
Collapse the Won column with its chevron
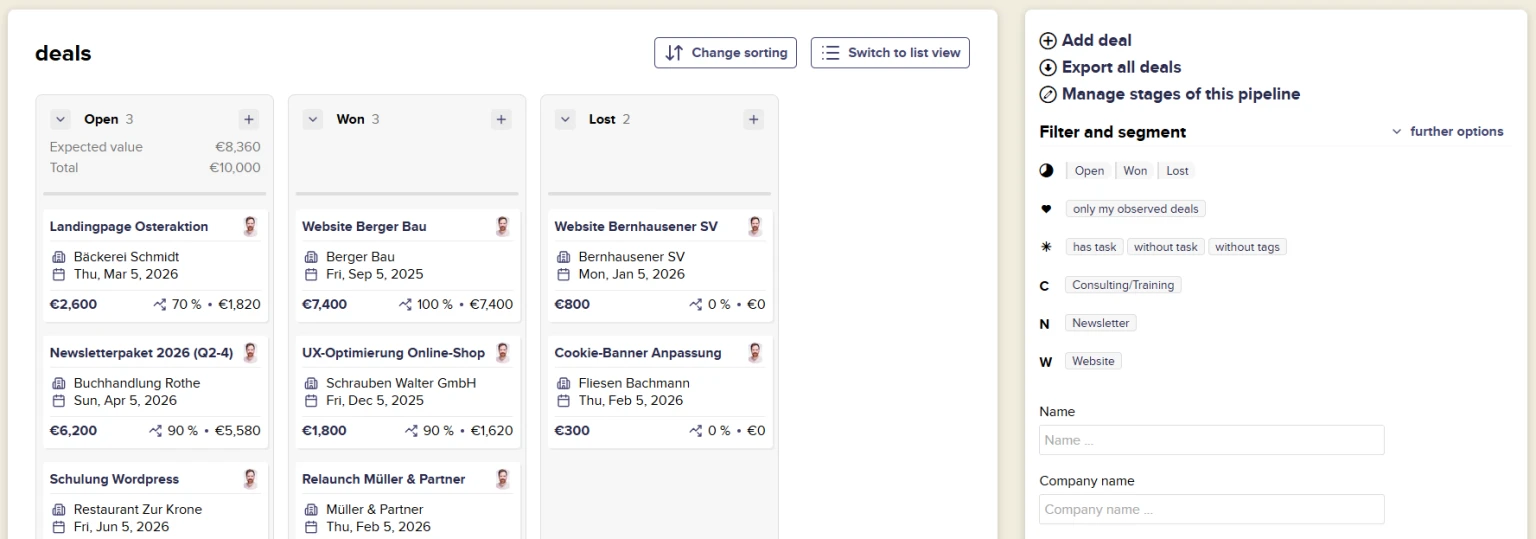pyautogui.click(x=313, y=120)
